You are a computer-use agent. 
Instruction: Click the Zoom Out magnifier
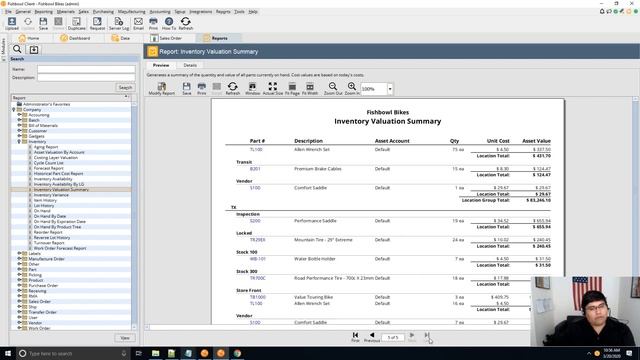point(333,89)
